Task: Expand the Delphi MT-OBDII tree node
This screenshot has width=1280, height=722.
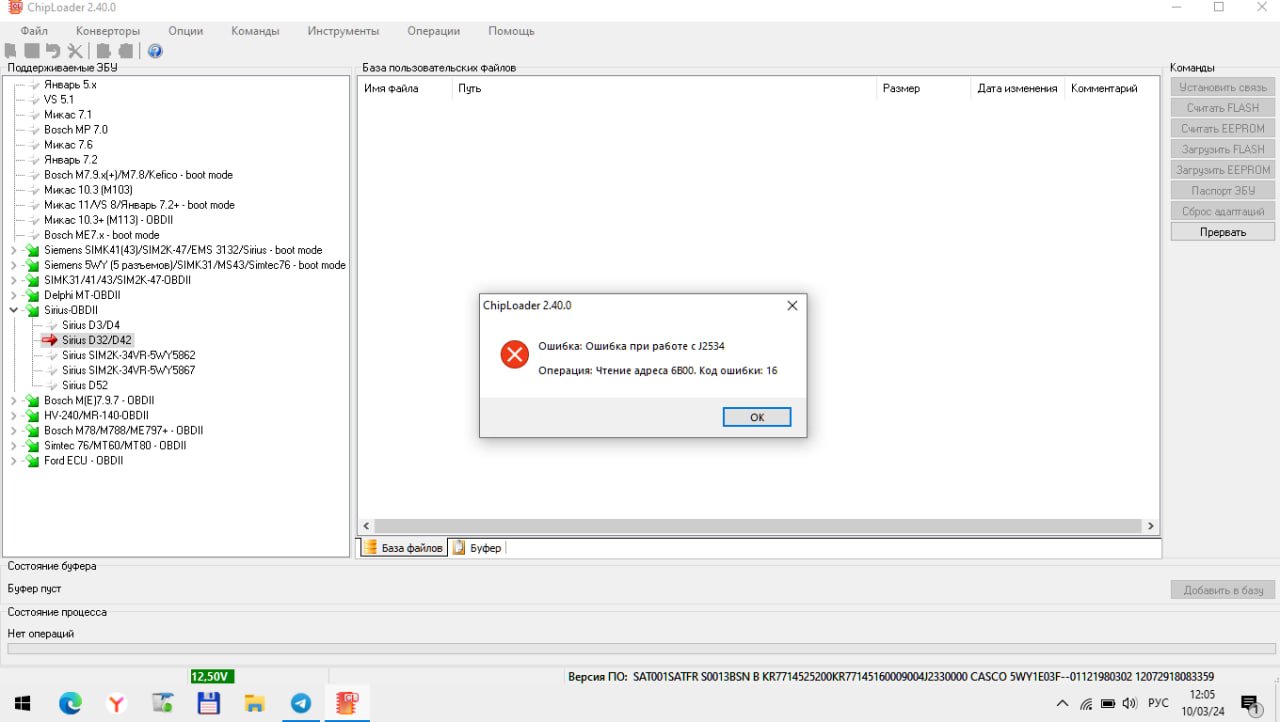Action: tap(14, 295)
